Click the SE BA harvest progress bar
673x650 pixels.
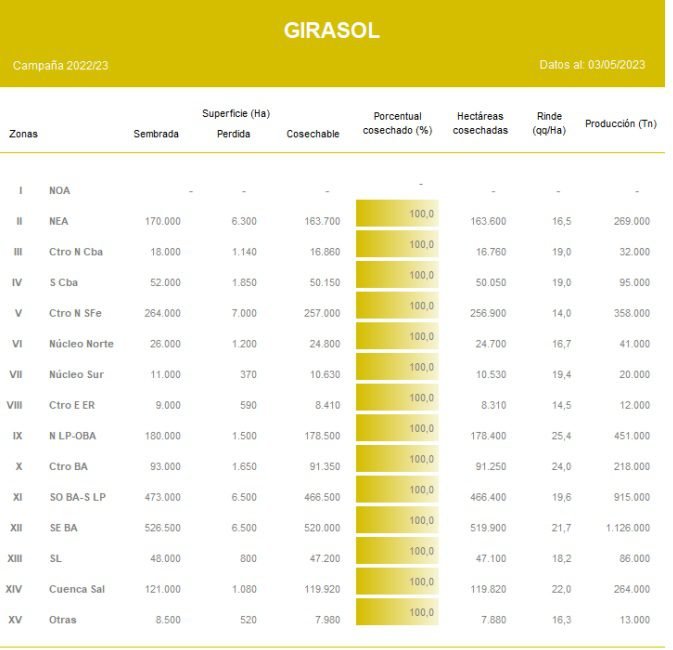397,522
